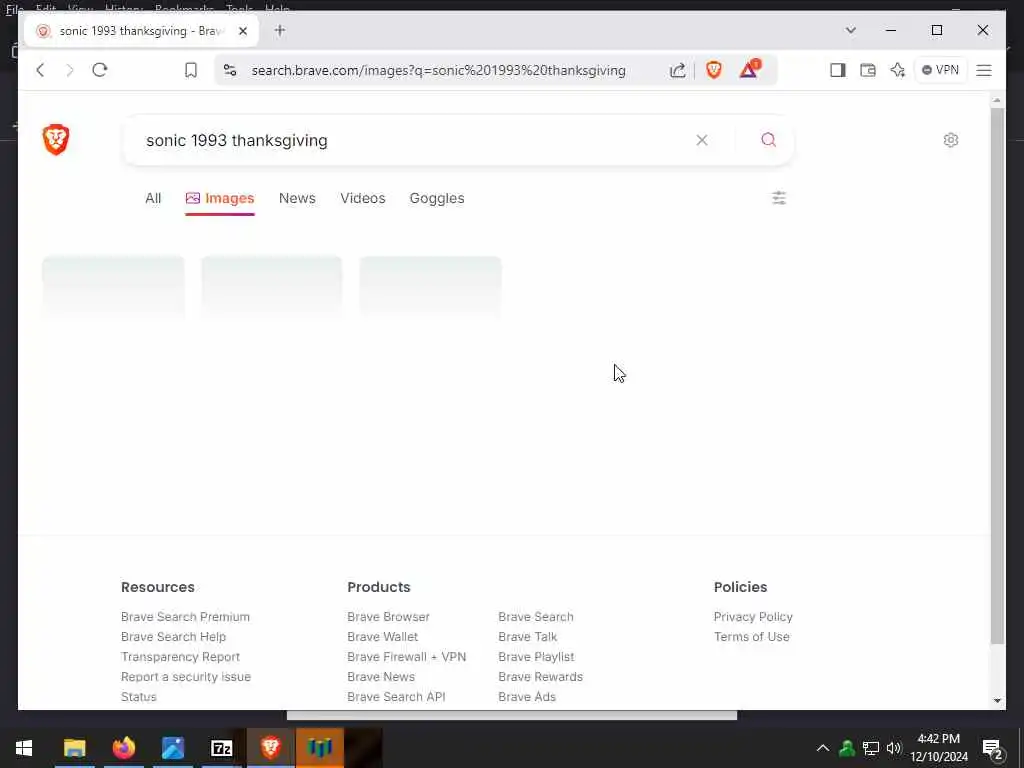Click the URL address bar
The height and width of the screenshot is (768, 1024).
point(438,70)
